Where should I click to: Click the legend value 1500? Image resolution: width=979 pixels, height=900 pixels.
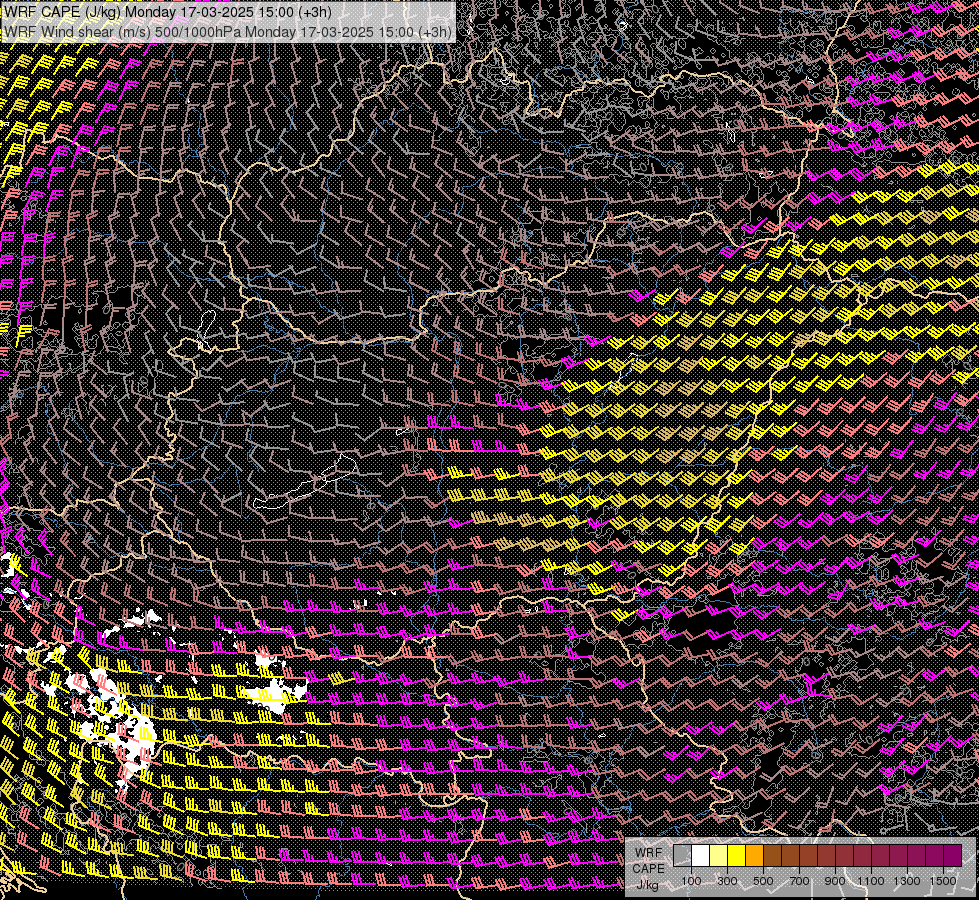[x=943, y=881]
